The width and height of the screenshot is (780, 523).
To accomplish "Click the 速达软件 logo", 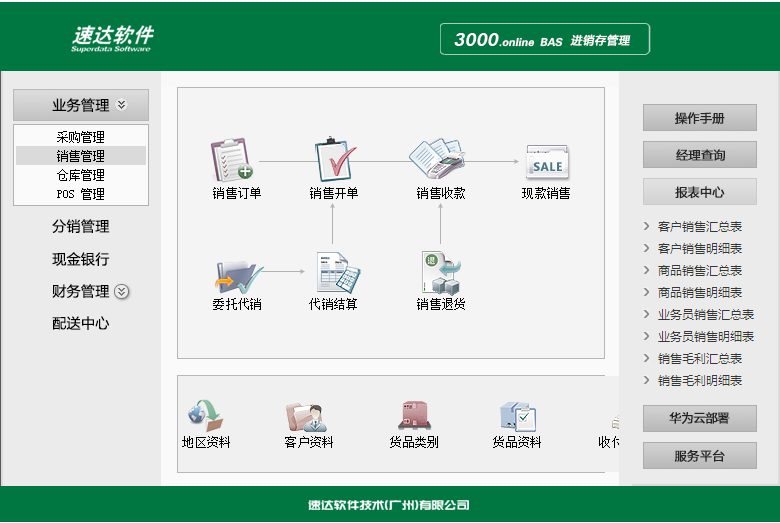I will click(112, 38).
